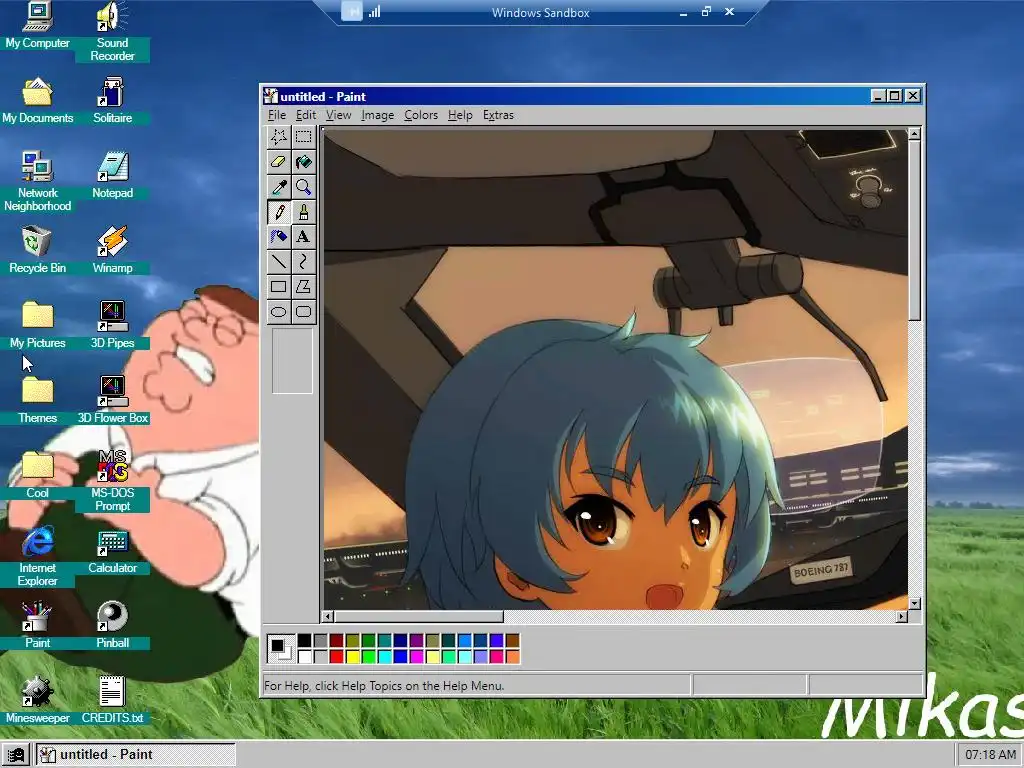This screenshot has width=1024, height=768.
Task: Select the Themes folder on desktop
Action: coord(37,401)
